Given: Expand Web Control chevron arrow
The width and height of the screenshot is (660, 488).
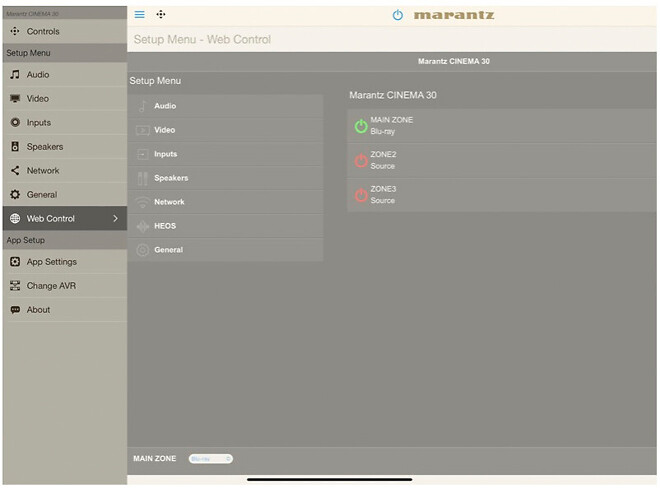Looking at the screenshot, I should click(x=115, y=219).
